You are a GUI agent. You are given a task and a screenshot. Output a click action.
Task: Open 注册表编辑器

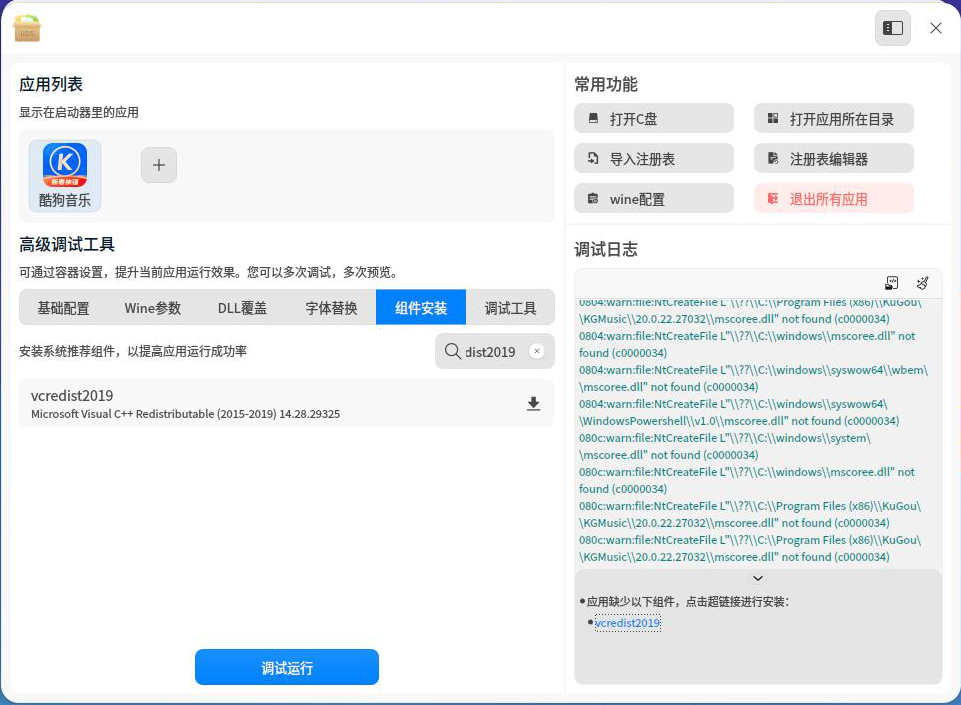pyautogui.click(x=834, y=159)
